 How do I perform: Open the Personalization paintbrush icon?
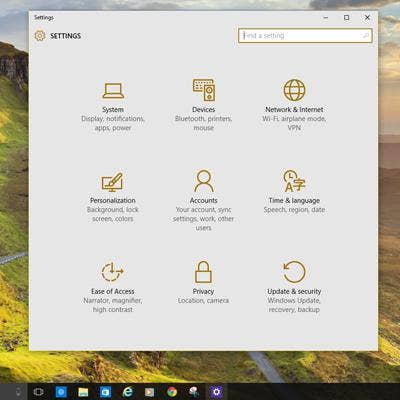112,182
